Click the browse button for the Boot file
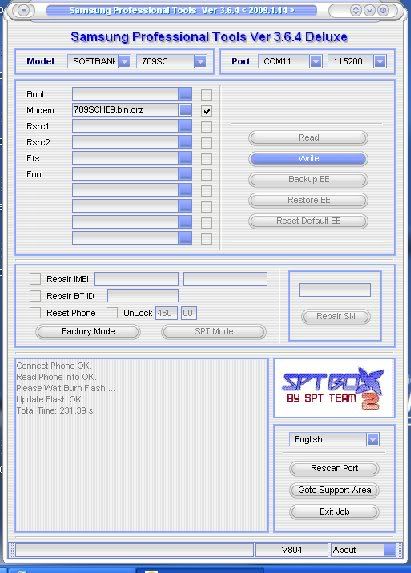411x573 pixels. (185, 94)
